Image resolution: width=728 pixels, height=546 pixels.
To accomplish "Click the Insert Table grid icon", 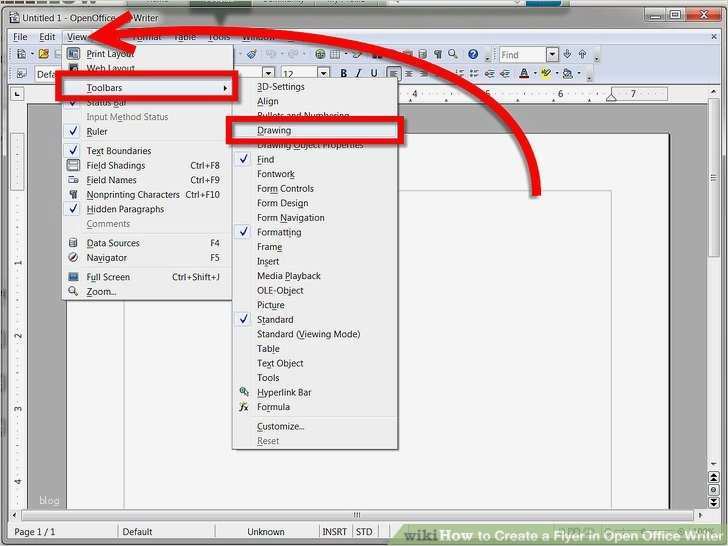I will (x=335, y=54).
